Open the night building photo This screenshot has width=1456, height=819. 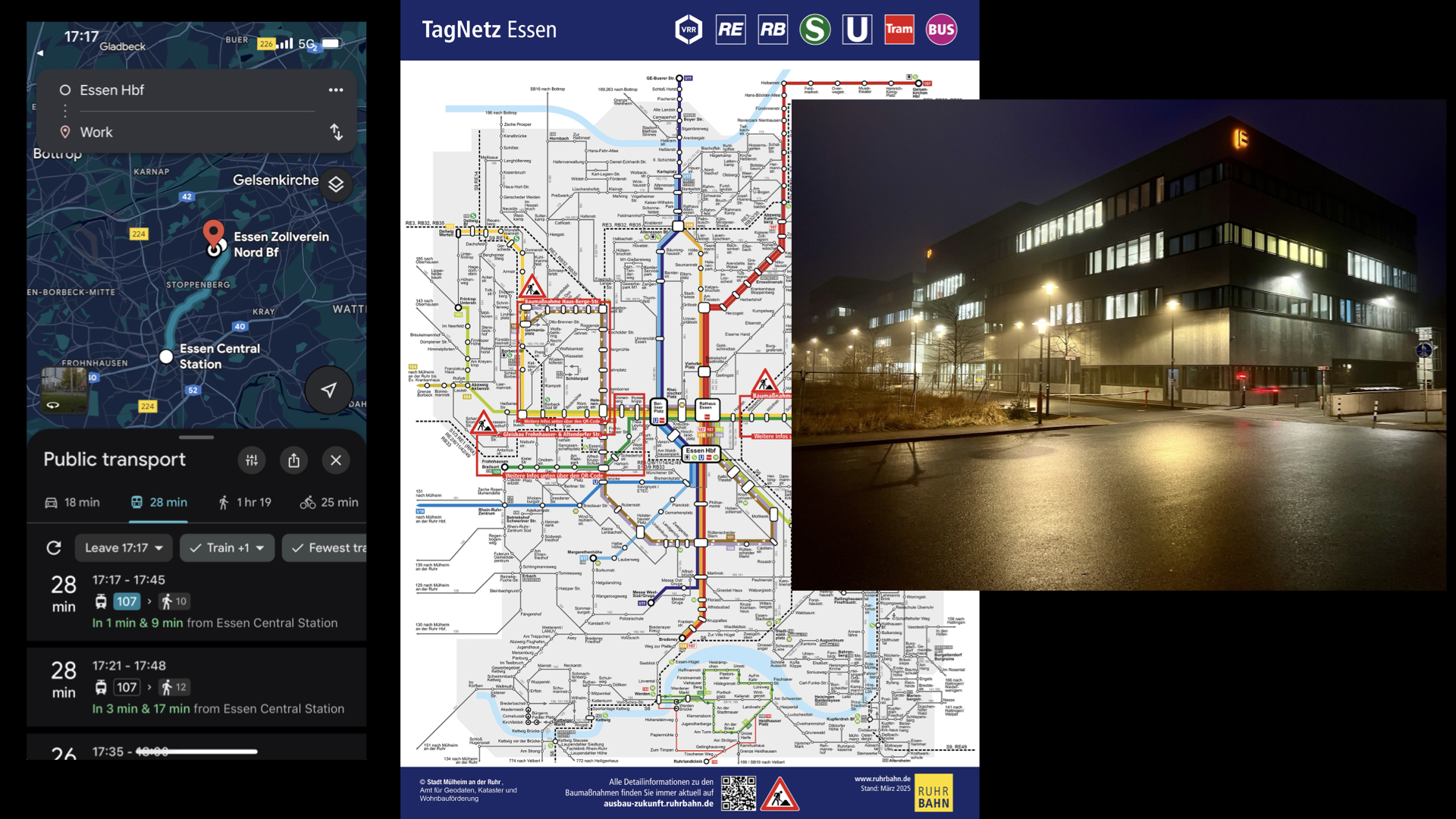click(1119, 345)
